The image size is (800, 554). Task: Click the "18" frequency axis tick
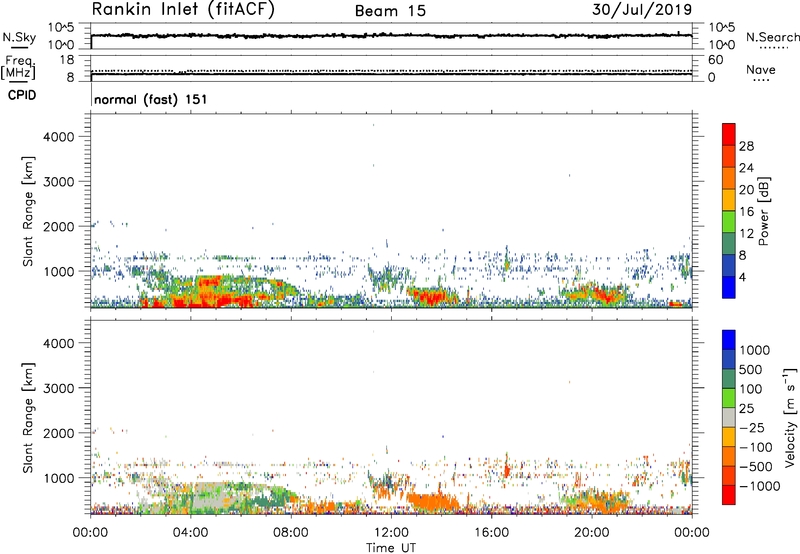click(67, 60)
